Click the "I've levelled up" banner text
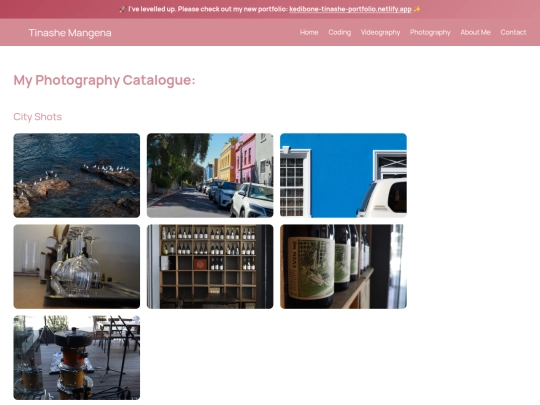 (x=208, y=9)
